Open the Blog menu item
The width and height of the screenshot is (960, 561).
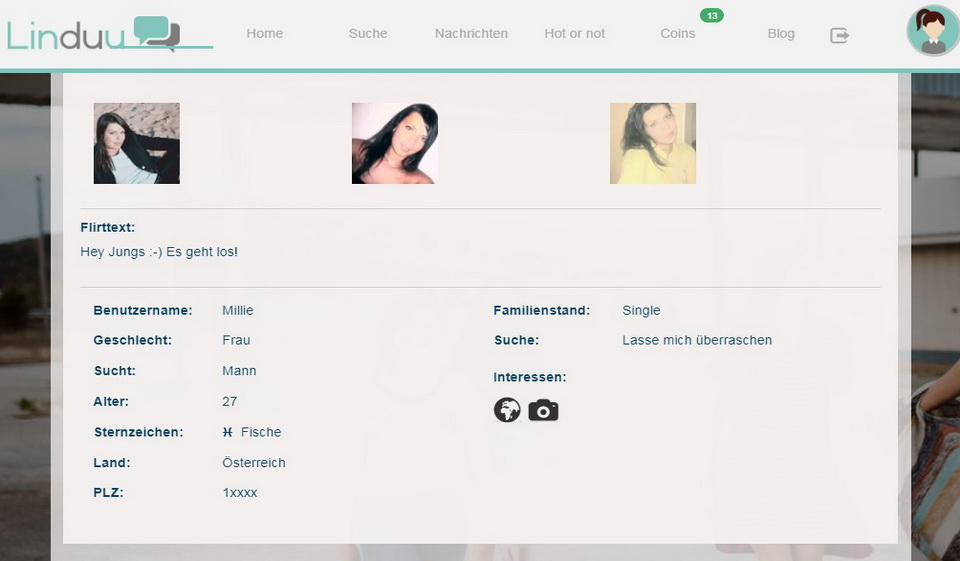click(x=781, y=34)
